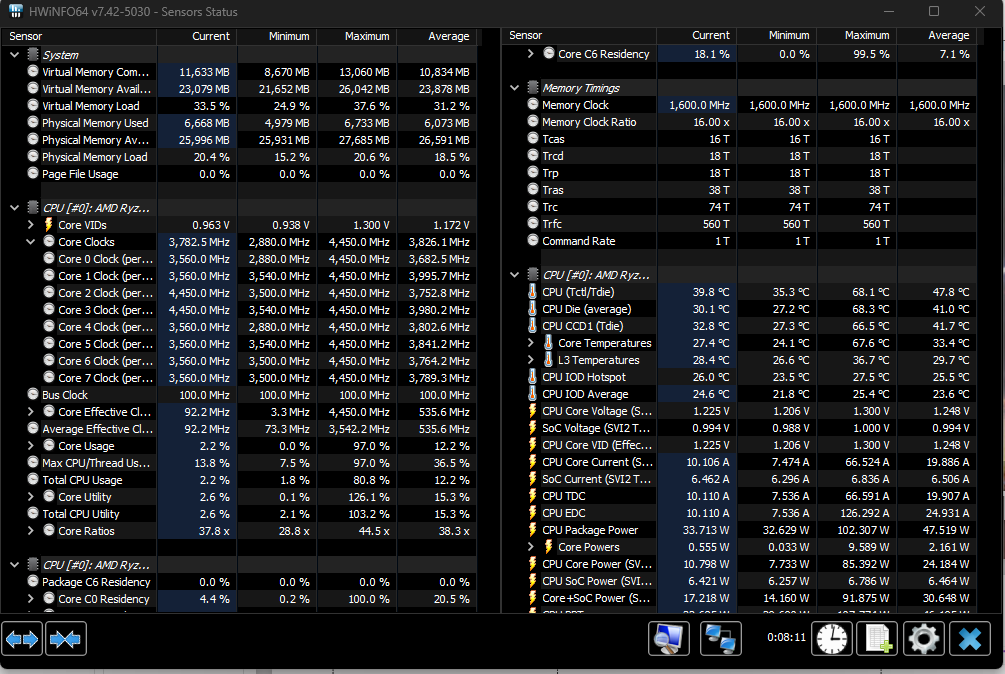Viewport: 1005px width, 674px height.
Task: Expand the Core VIDs row
Action: (x=30, y=225)
